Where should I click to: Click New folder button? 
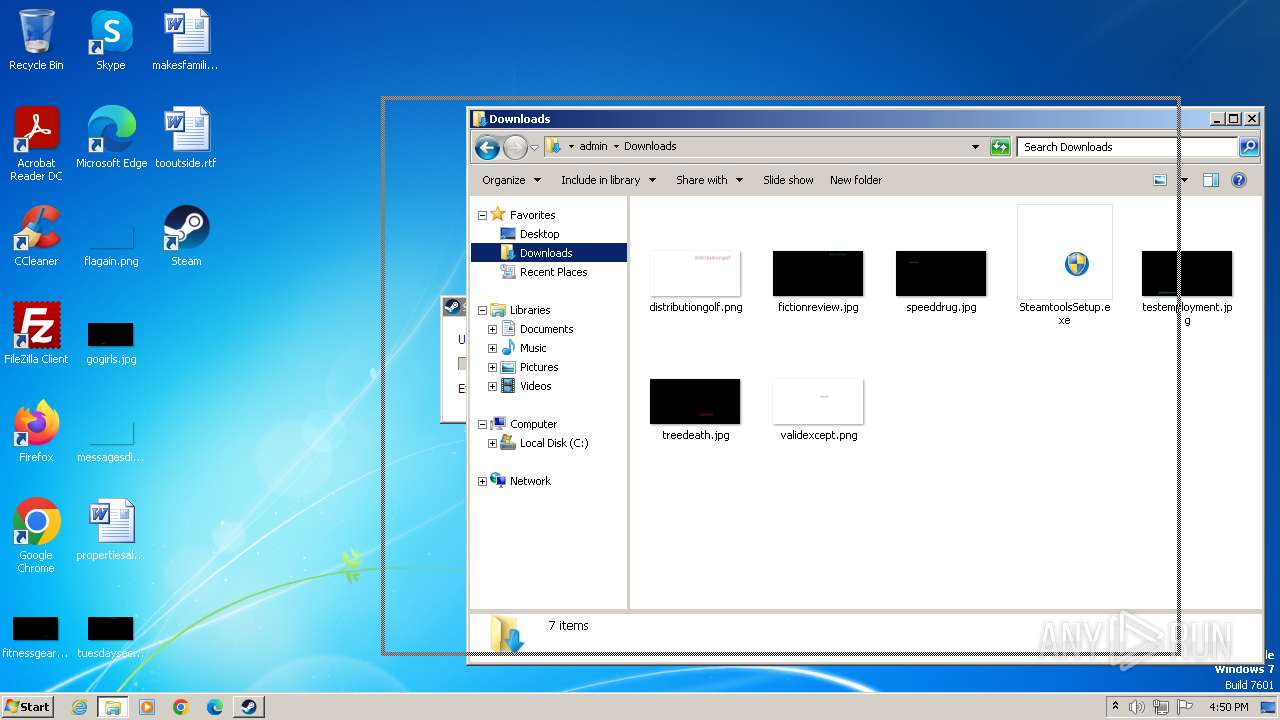tap(856, 180)
